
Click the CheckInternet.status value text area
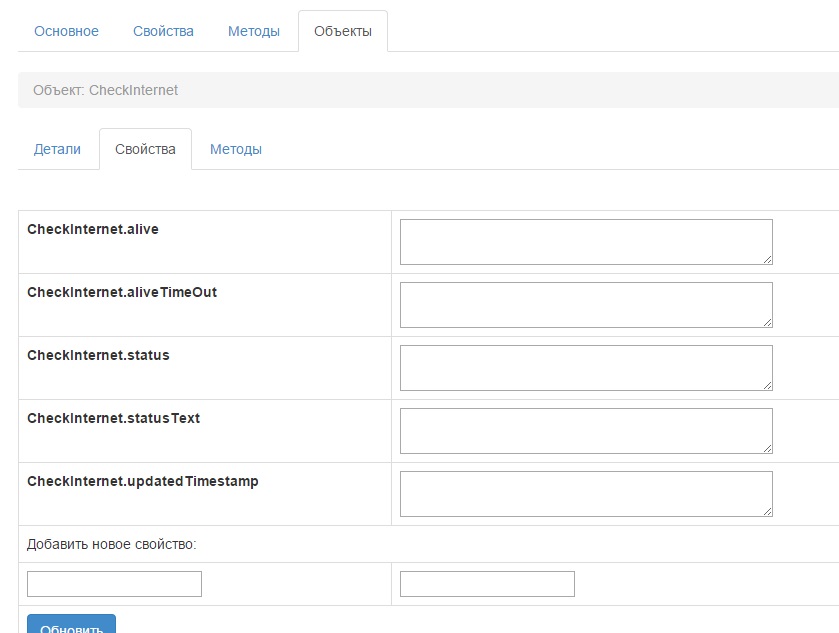pyautogui.click(x=585, y=368)
